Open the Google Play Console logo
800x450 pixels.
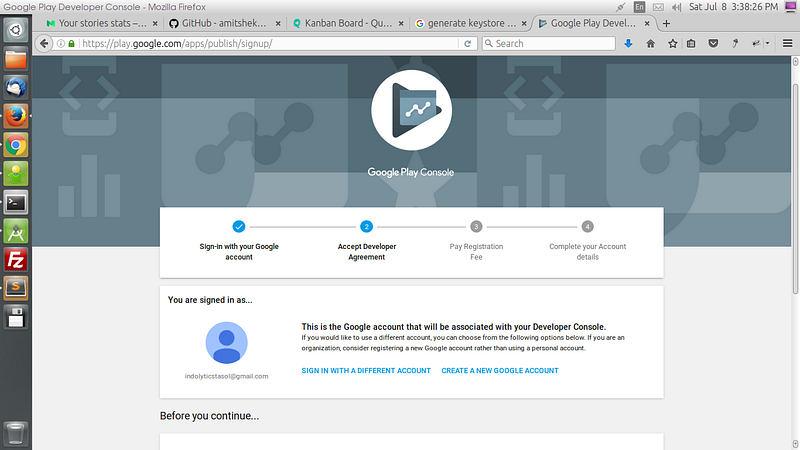pyautogui.click(x=411, y=110)
